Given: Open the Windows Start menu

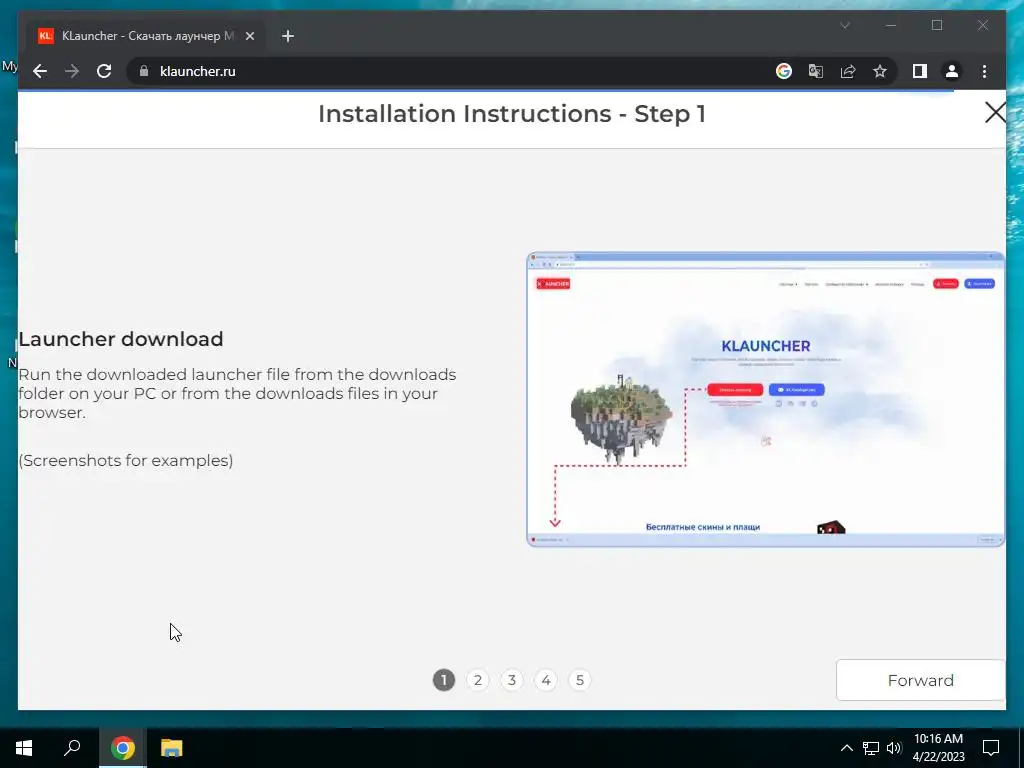Looking at the screenshot, I should [24, 748].
